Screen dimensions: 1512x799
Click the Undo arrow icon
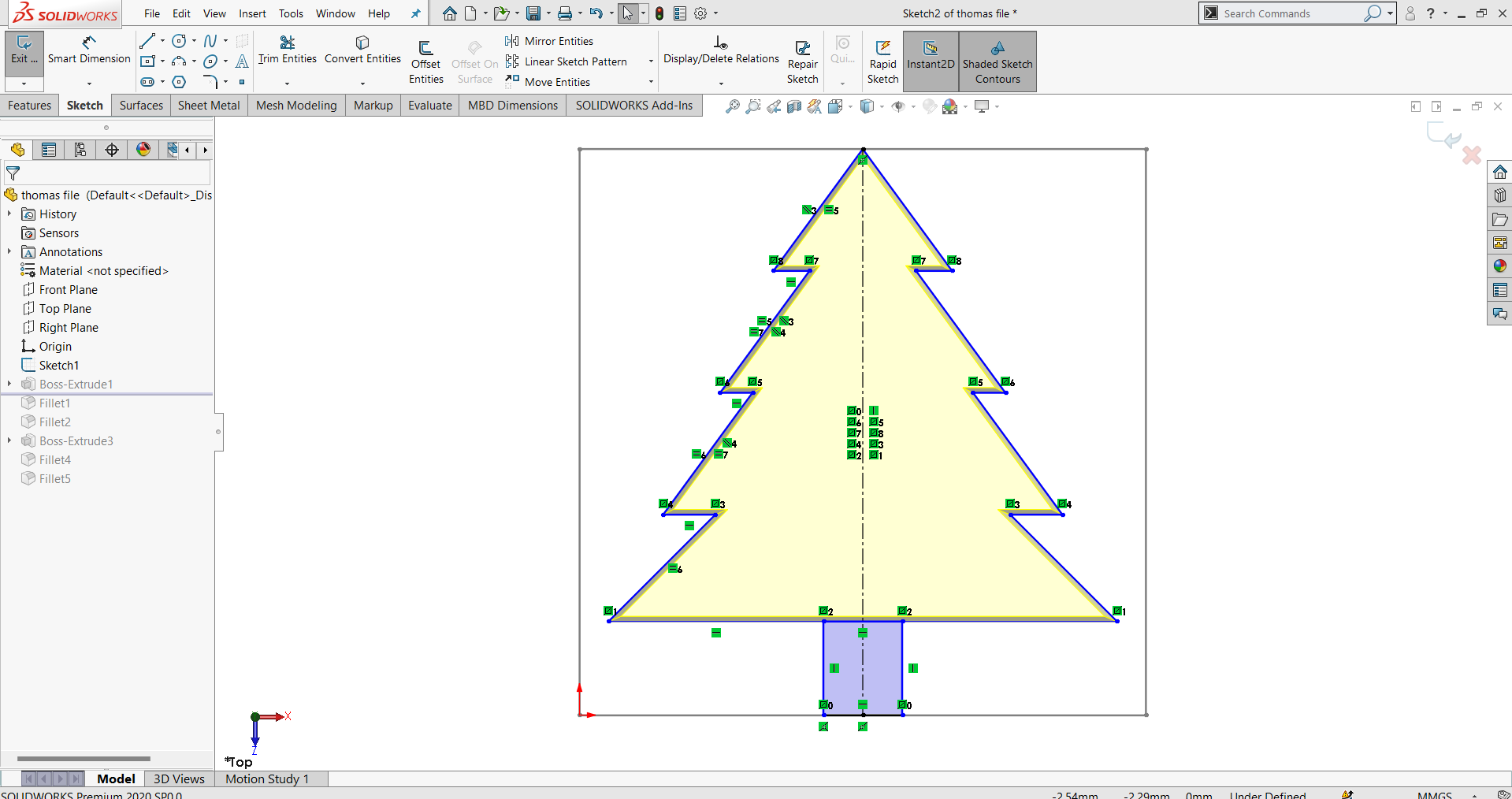click(596, 13)
